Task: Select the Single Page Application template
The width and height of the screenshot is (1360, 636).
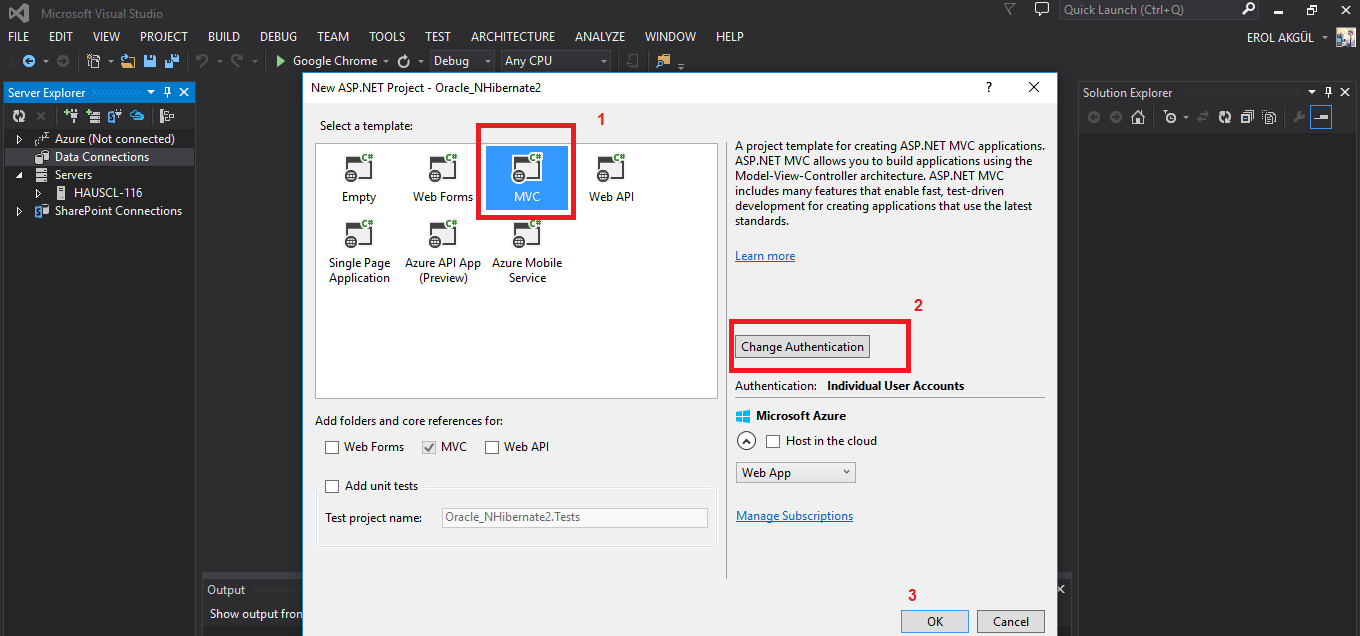Action: click(358, 236)
